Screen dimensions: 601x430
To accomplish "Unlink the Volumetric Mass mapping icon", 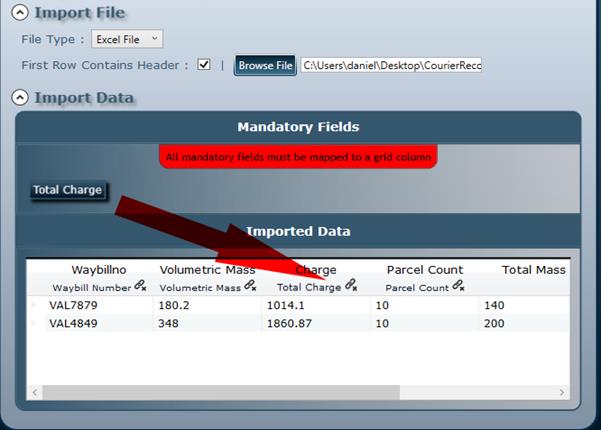I will point(250,287).
